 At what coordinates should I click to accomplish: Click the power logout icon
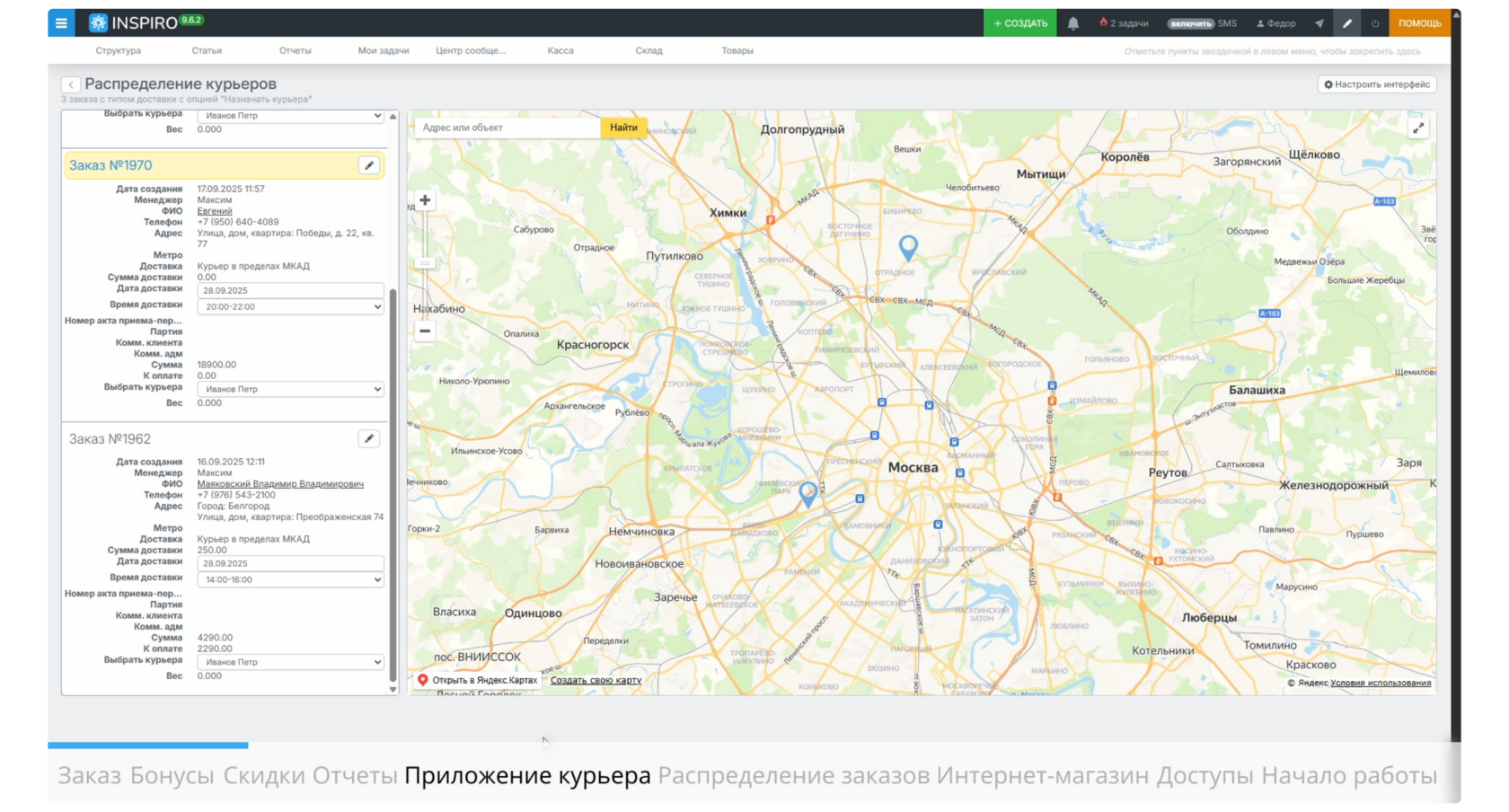point(1375,23)
